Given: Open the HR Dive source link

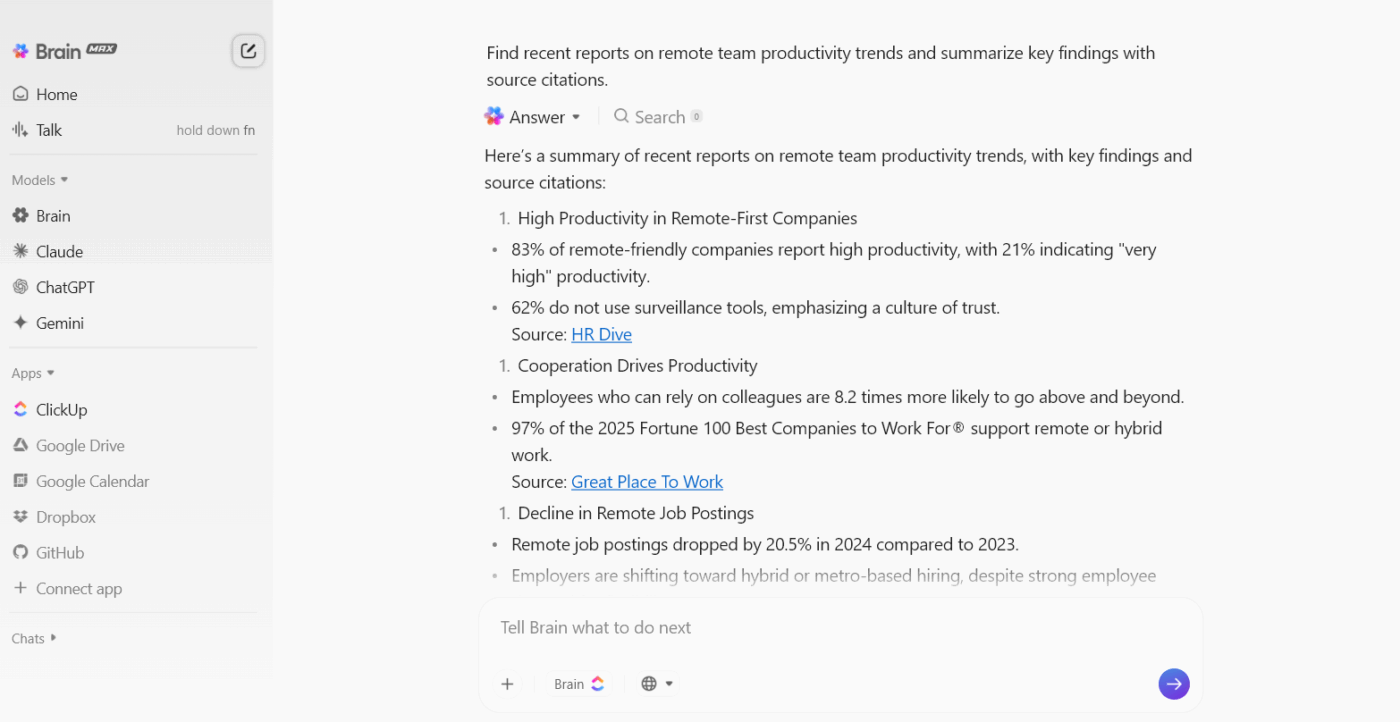Looking at the screenshot, I should click(x=601, y=335).
